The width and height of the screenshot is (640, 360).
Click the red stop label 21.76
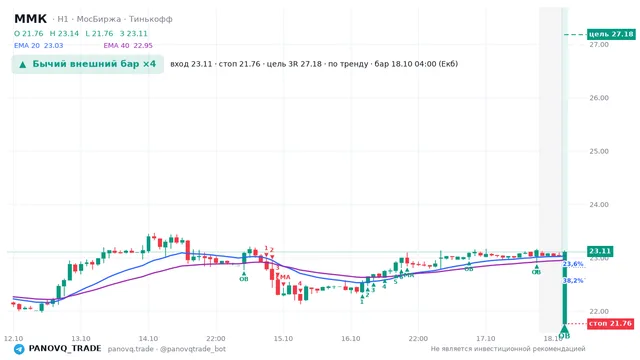coord(610,323)
